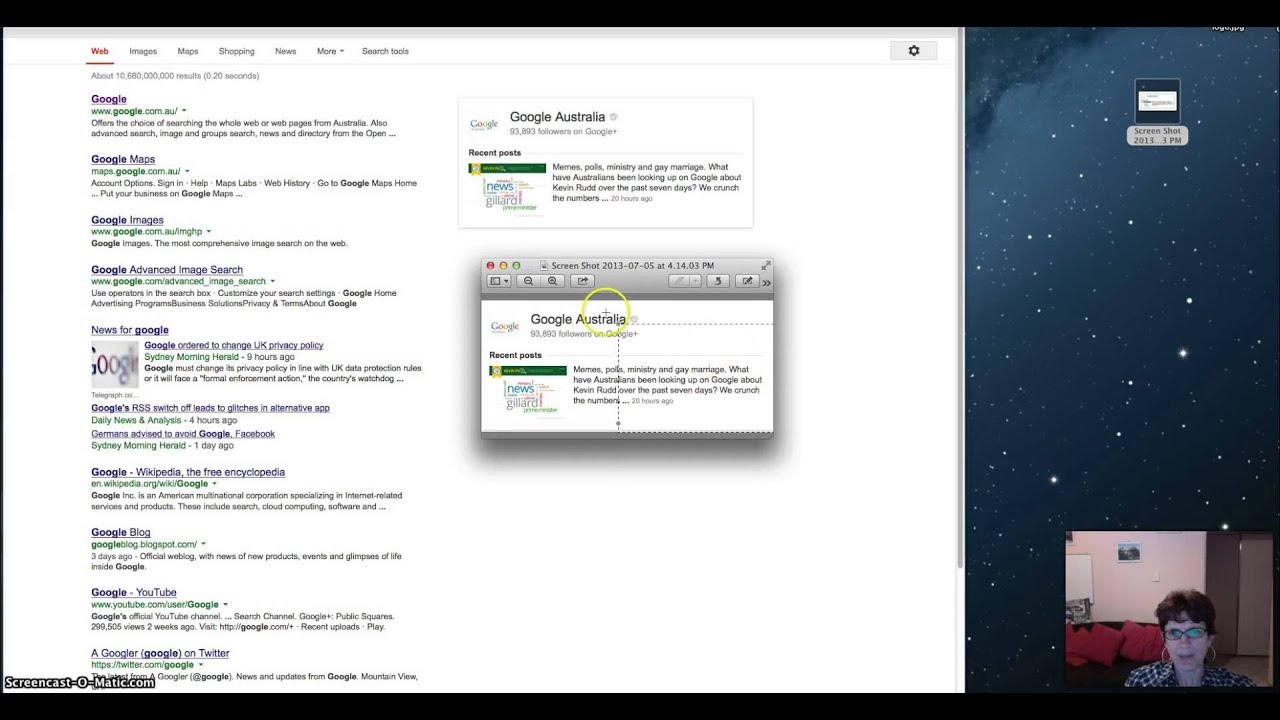Open the RSS switch off glitches story
1280x720 pixels.
210,408
